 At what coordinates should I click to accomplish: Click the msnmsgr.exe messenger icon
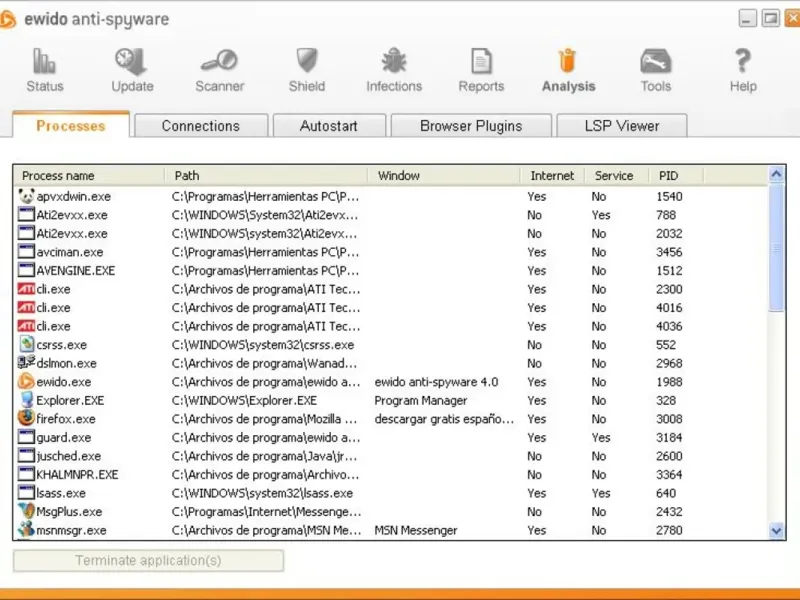click(x=26, y=530)
